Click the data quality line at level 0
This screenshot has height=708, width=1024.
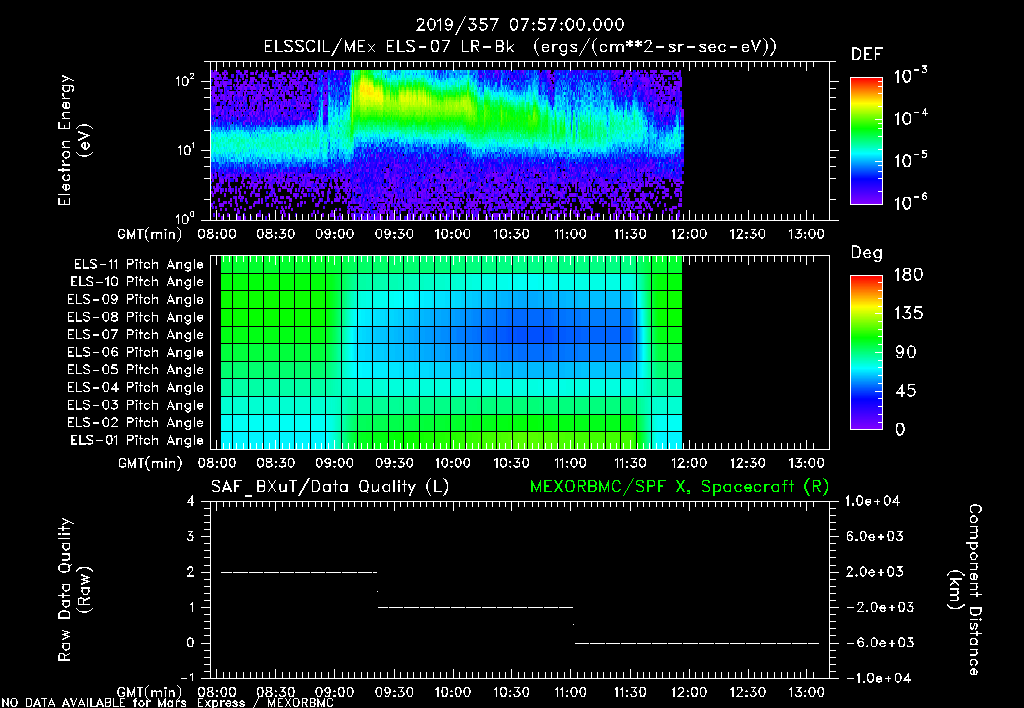pyautogui.click(x=697, y=643)
